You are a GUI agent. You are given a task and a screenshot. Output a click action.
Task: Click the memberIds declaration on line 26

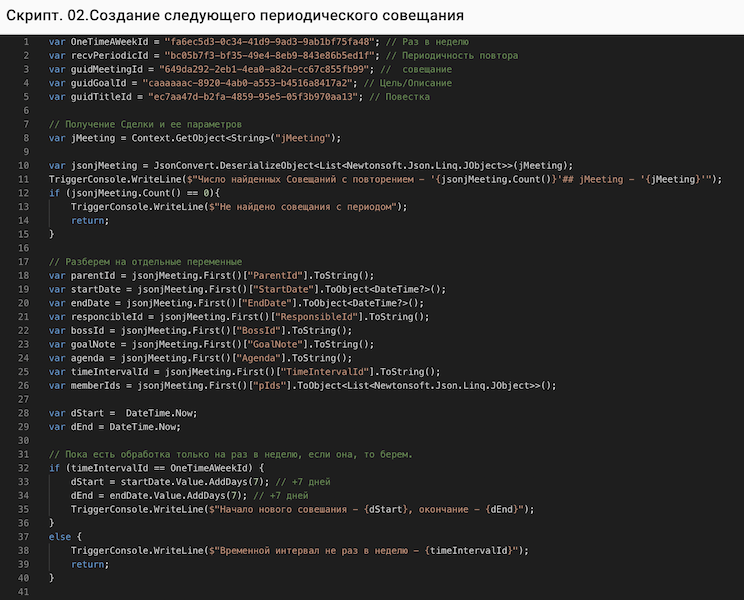(302, 386)
